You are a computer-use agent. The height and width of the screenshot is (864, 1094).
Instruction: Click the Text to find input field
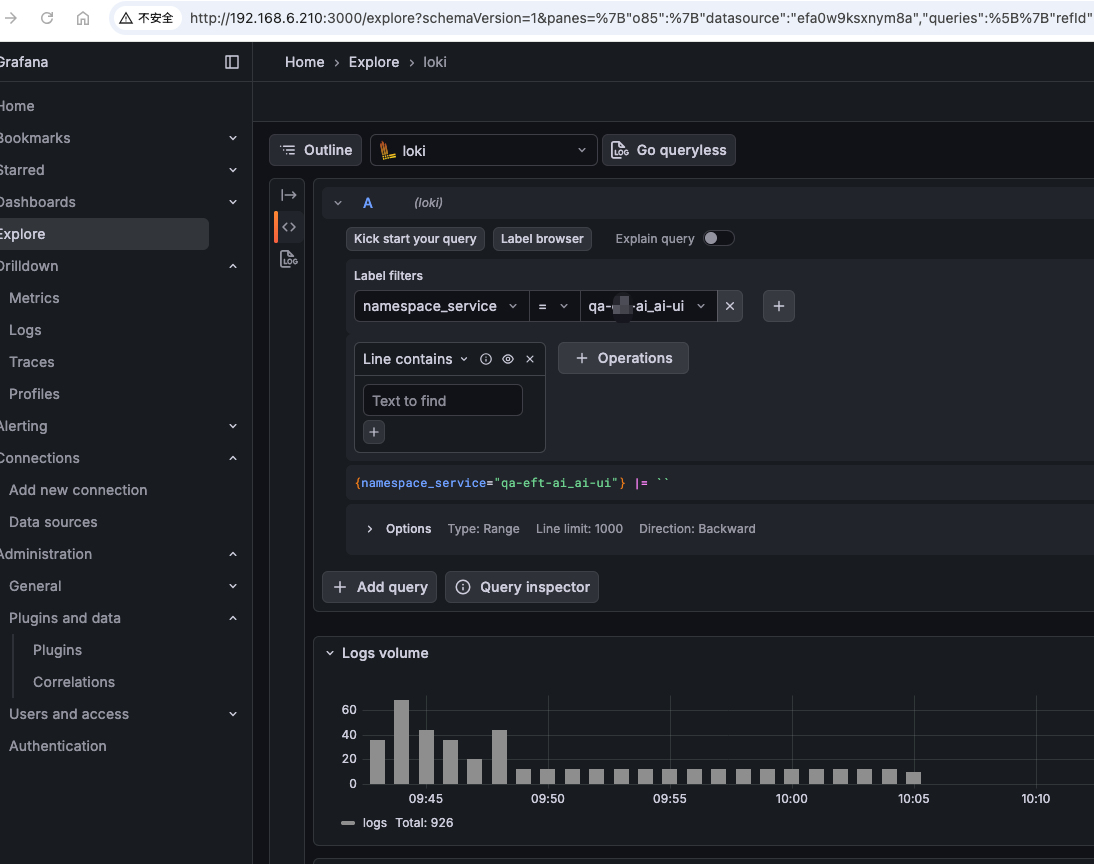pyautogui.click(x=442, y=401)
